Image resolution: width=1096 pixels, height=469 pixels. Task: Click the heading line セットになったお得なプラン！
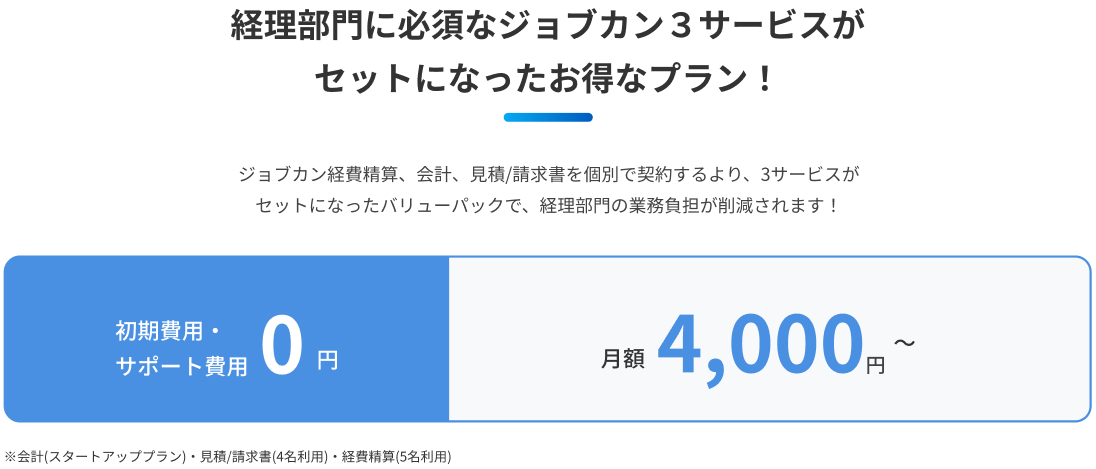pyautogui.click(x=547, y=80)
